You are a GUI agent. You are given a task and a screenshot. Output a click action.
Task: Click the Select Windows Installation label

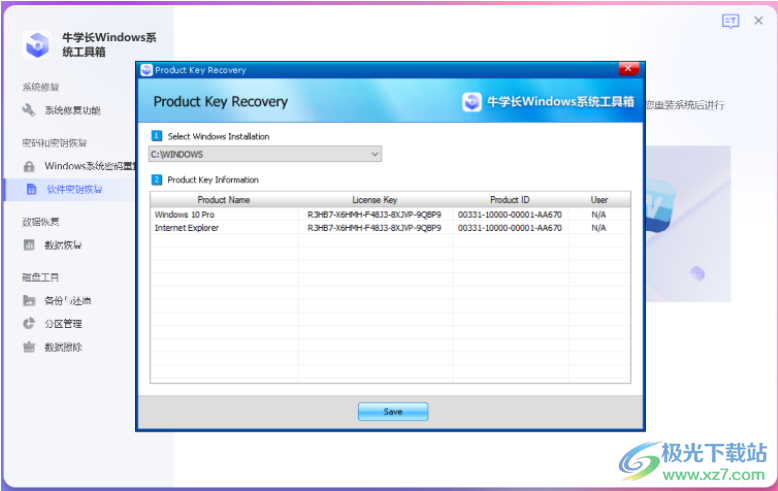pyautogui.click(x=218, y=136)
